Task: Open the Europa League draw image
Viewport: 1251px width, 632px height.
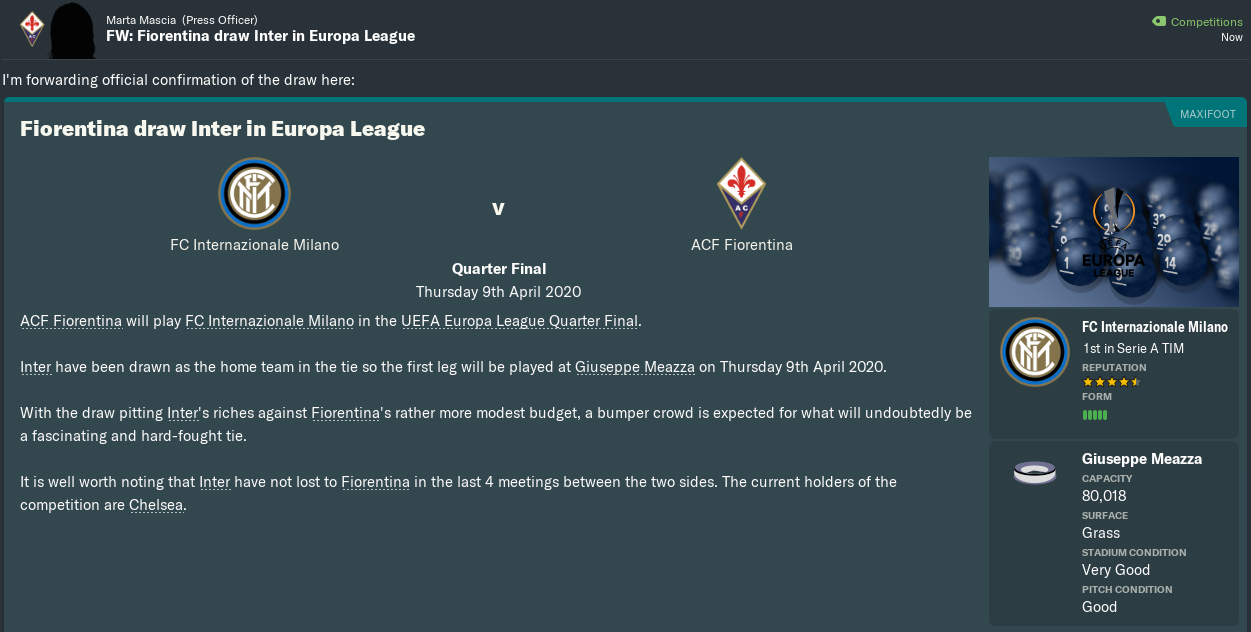Action: point(1113,232)
